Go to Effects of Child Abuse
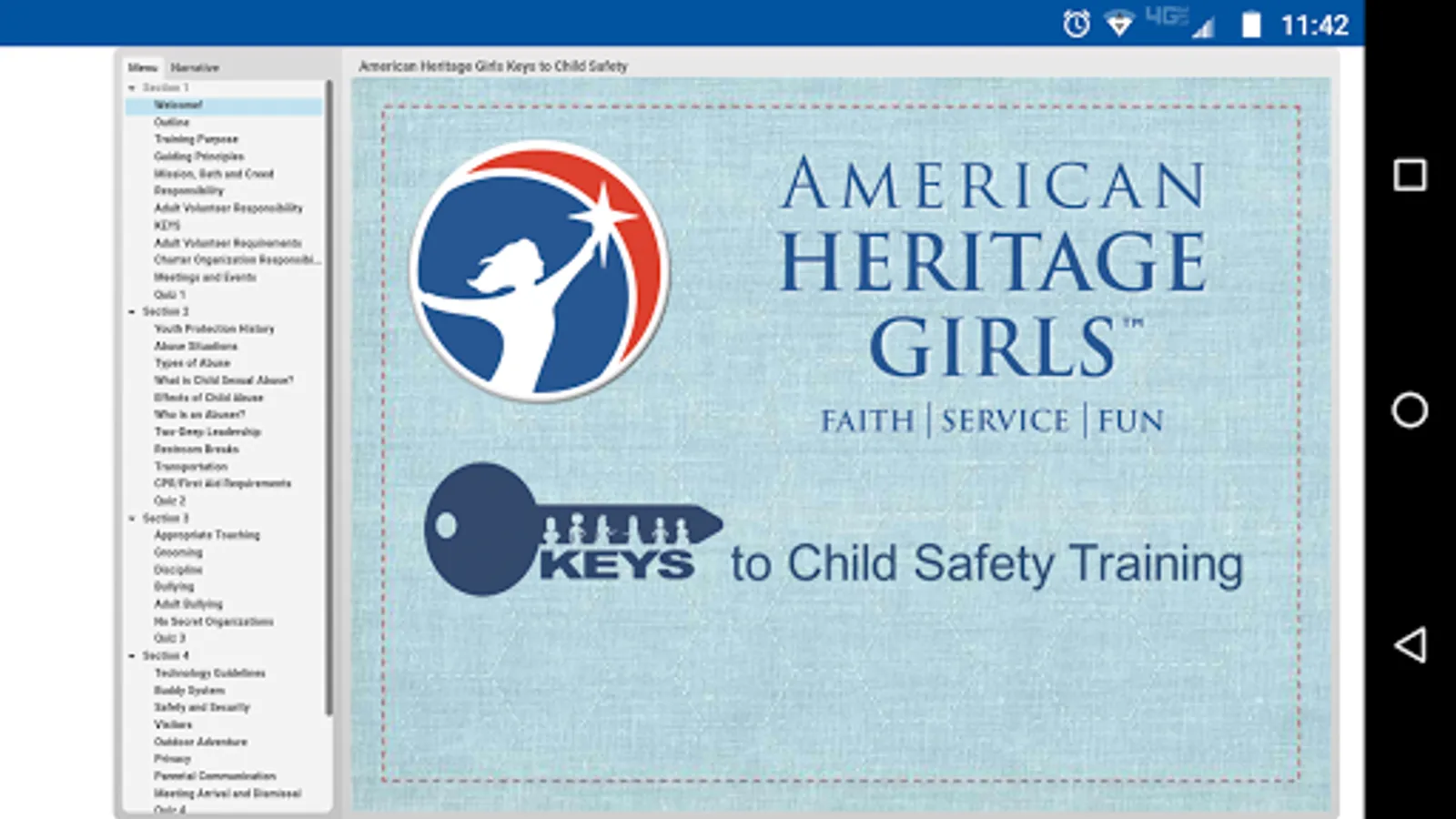The image size is (1456, 819). pyautogui.click(x=208, y=398)
